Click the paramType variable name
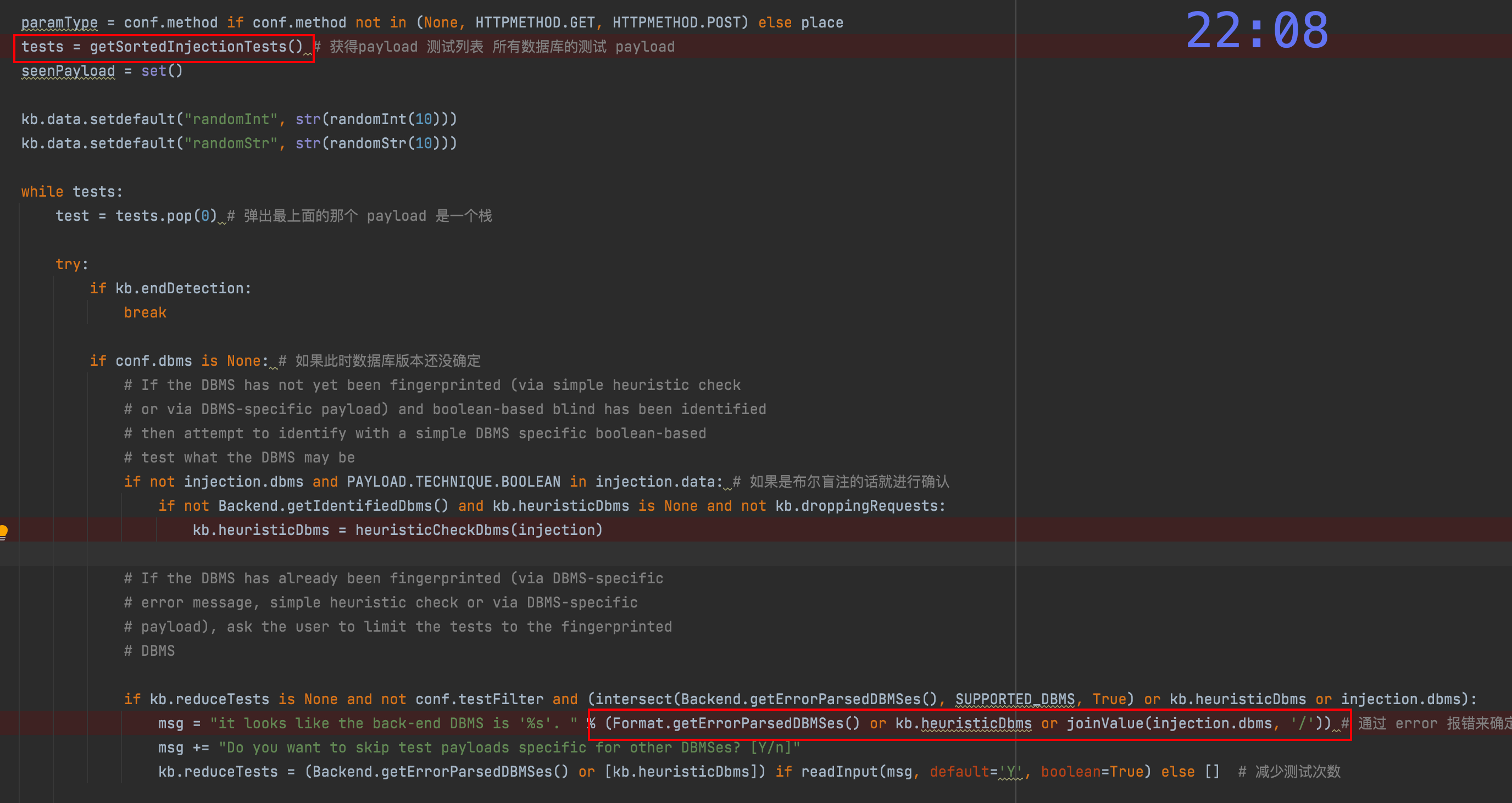The image size is (1512, 803). 59,23
